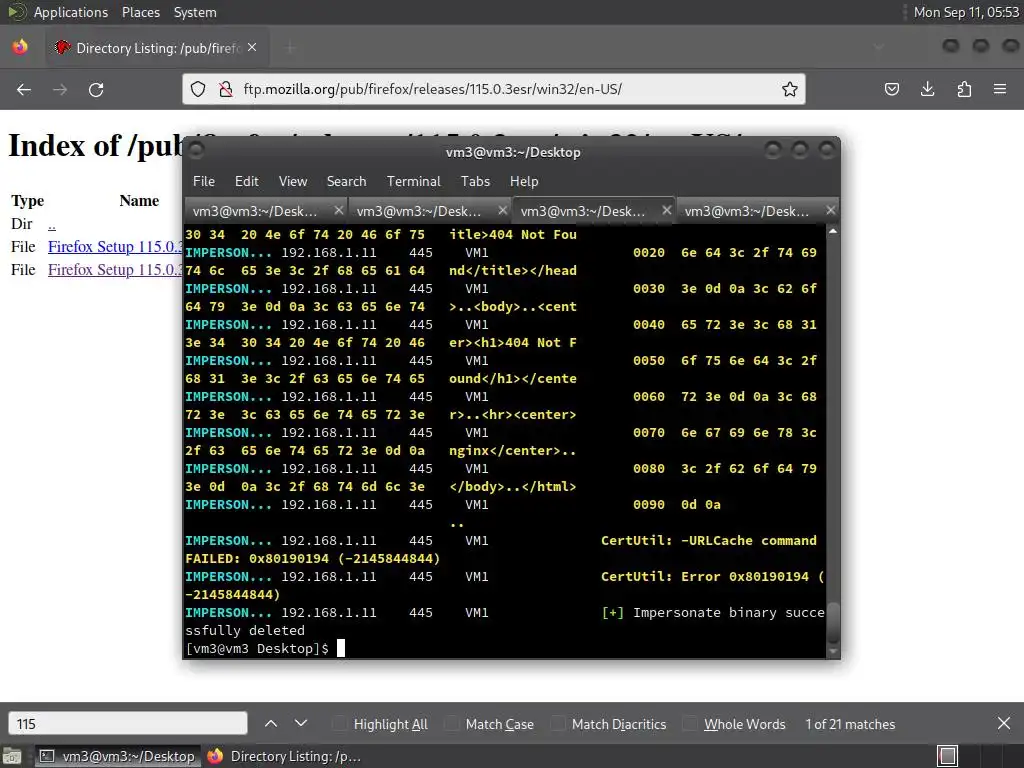Screen dimensions: 1024x768
Task: Click the date and time clock
Action: pos(966,12)
